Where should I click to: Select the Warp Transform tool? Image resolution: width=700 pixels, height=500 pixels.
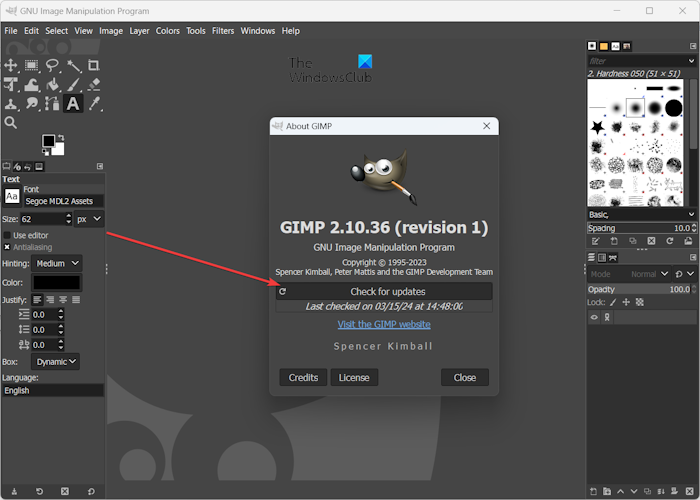click(x=31, y=84)
